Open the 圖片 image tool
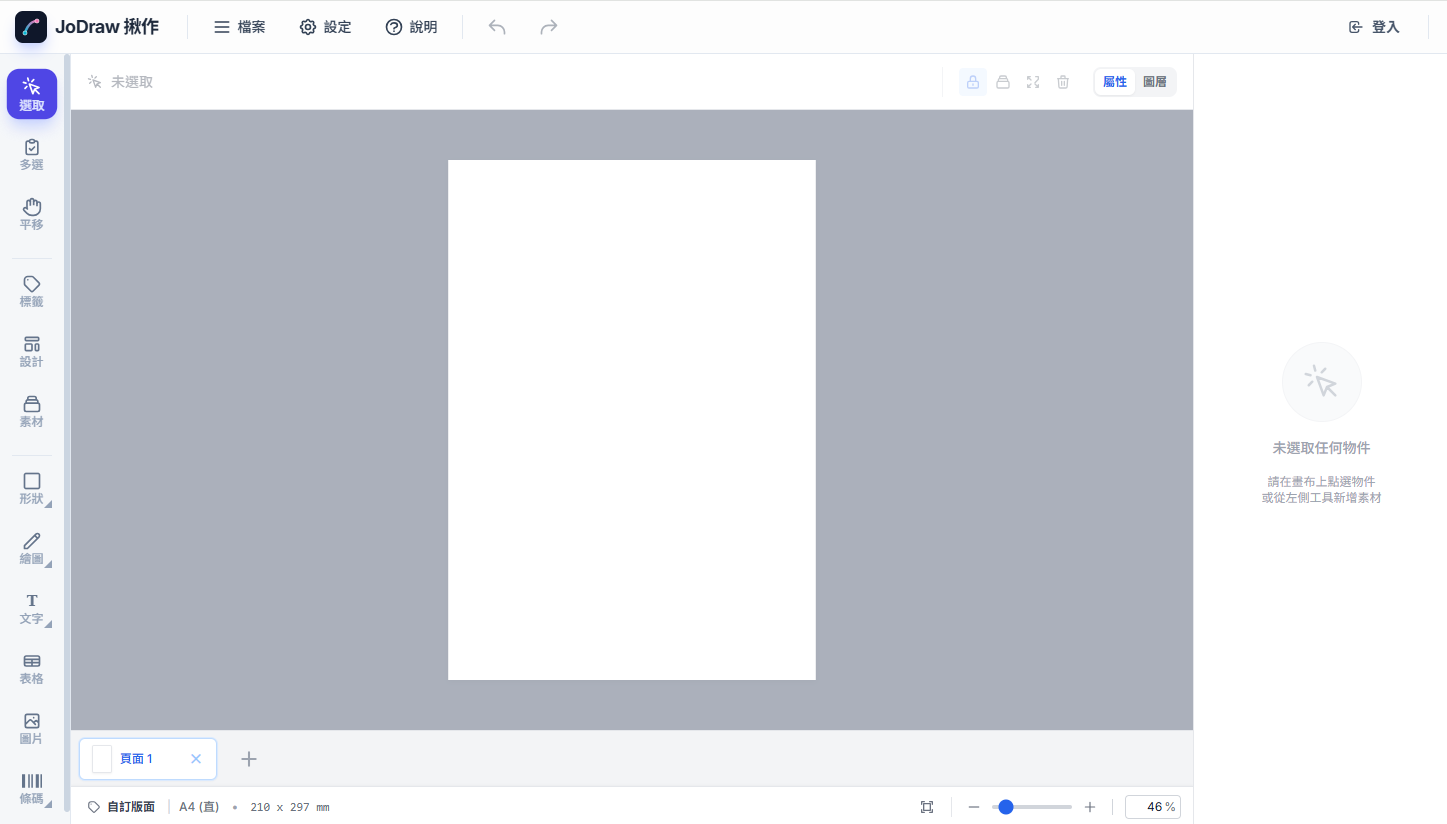This screenshot has width=1447, height=824. click(31, 727)
